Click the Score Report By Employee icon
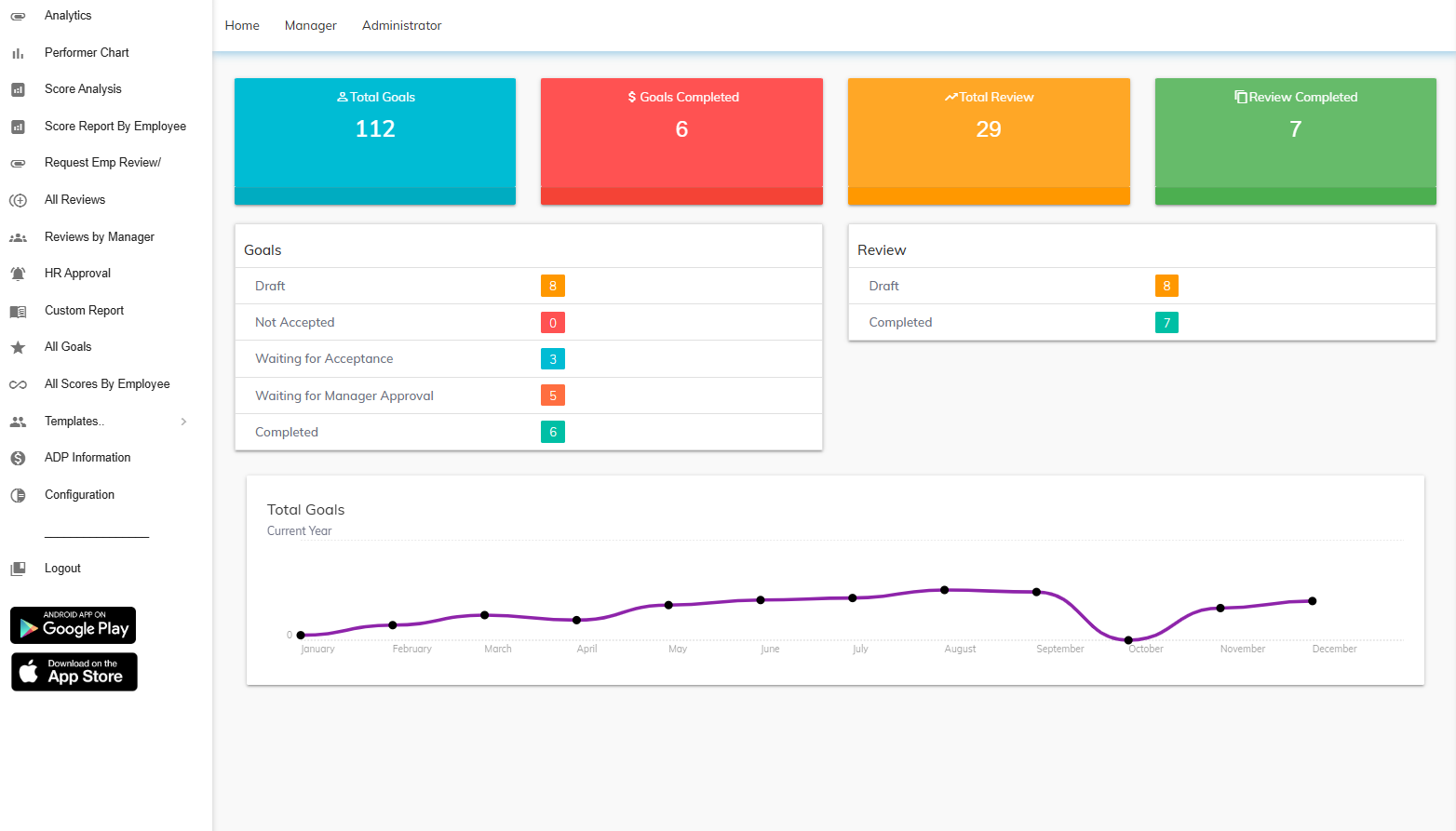This screenshot has height=831, width=1456. (18, 127)
